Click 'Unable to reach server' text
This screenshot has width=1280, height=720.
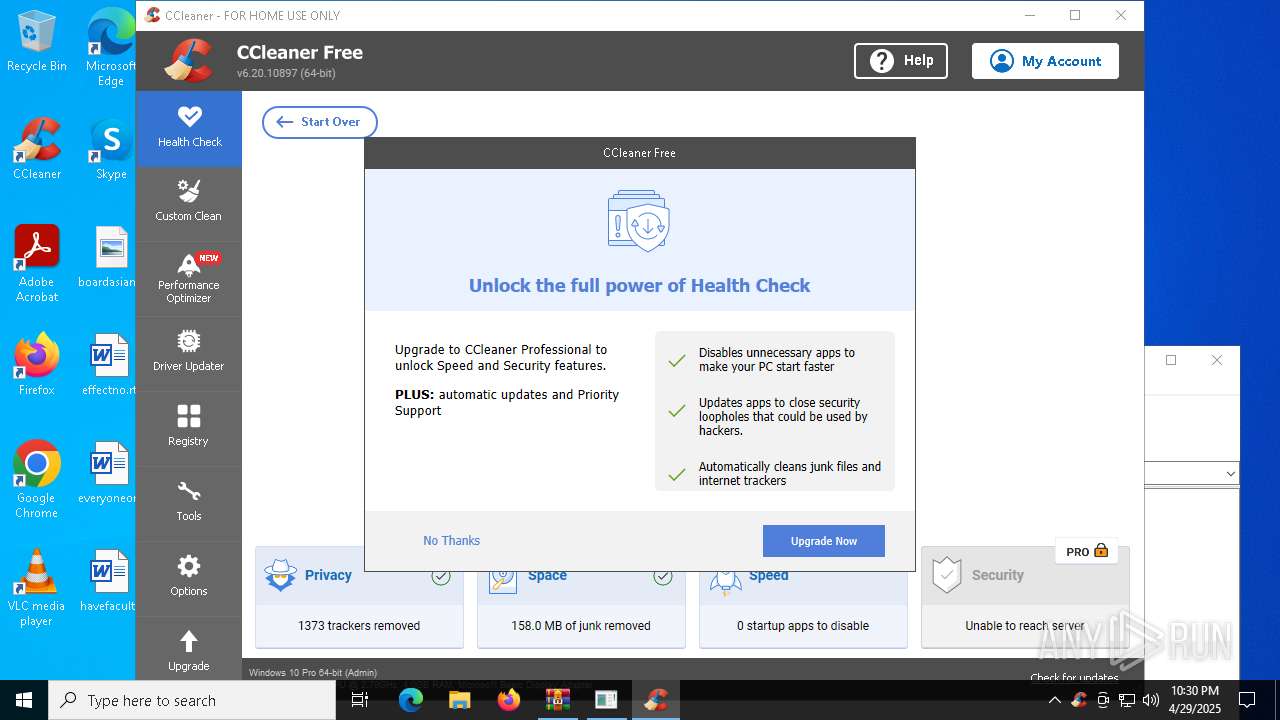[1025, 626]
